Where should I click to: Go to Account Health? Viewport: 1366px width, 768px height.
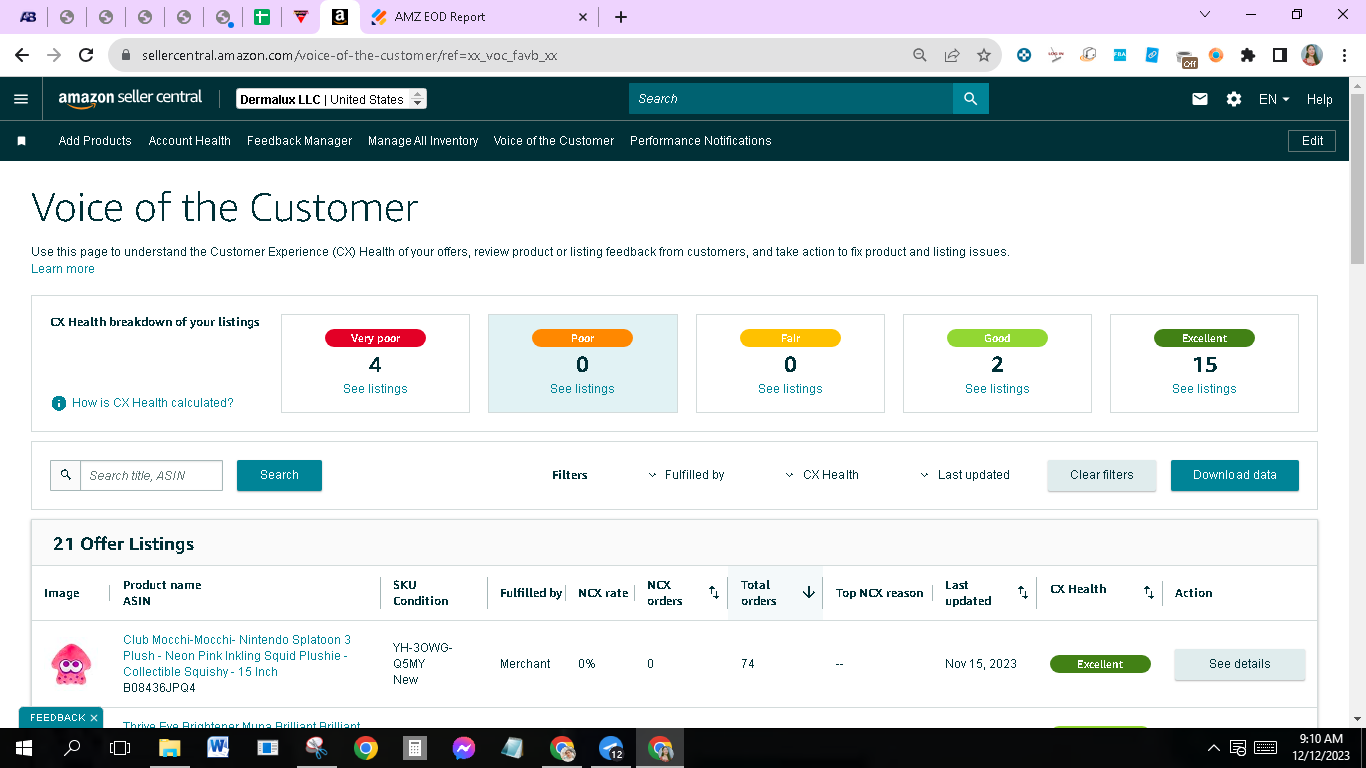coord(190,141)
